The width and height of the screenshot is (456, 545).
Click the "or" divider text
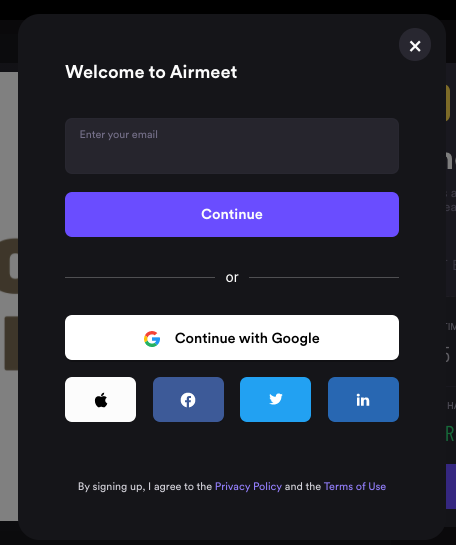(x=232, y=277)
